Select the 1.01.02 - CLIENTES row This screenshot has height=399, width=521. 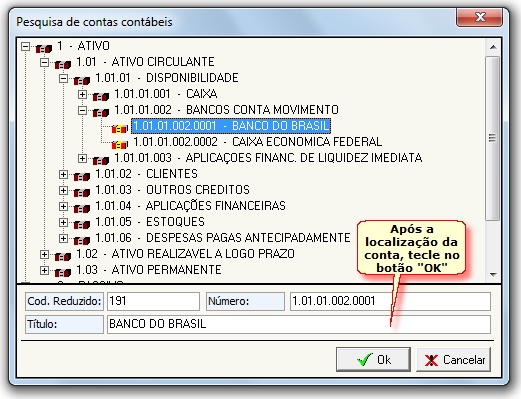146,174
